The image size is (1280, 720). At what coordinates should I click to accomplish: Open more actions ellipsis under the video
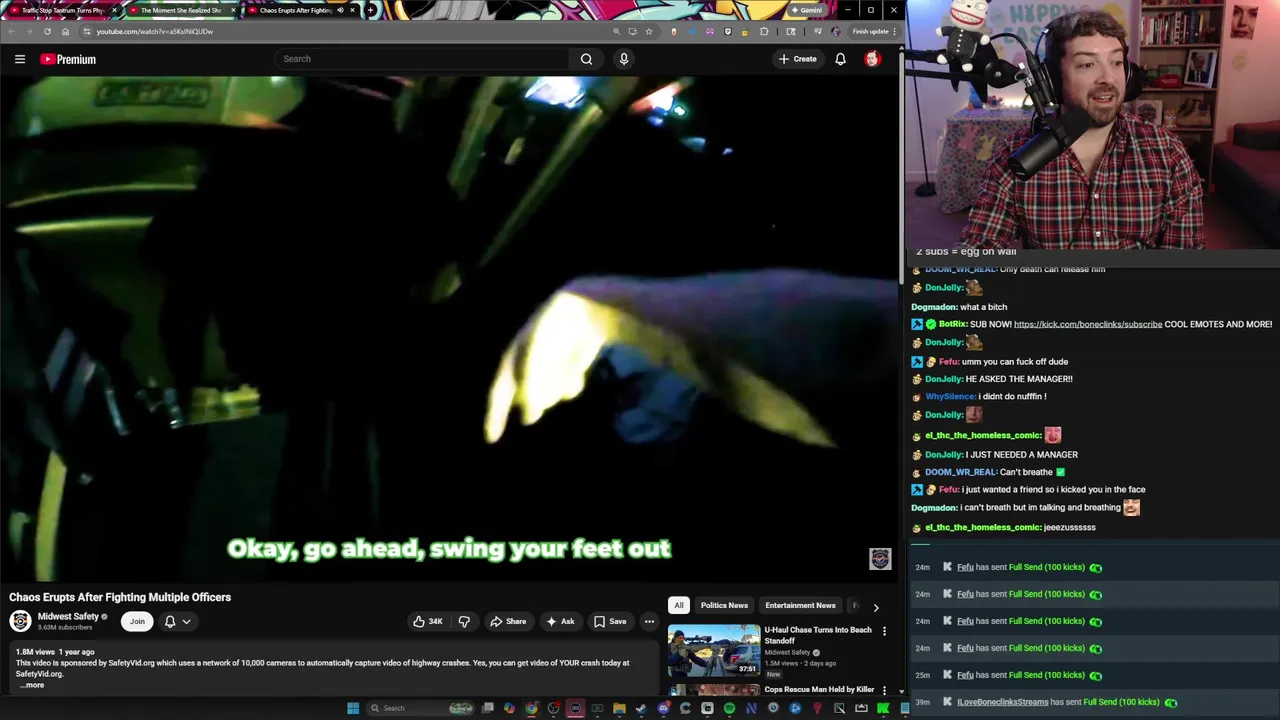click(649, 621)
